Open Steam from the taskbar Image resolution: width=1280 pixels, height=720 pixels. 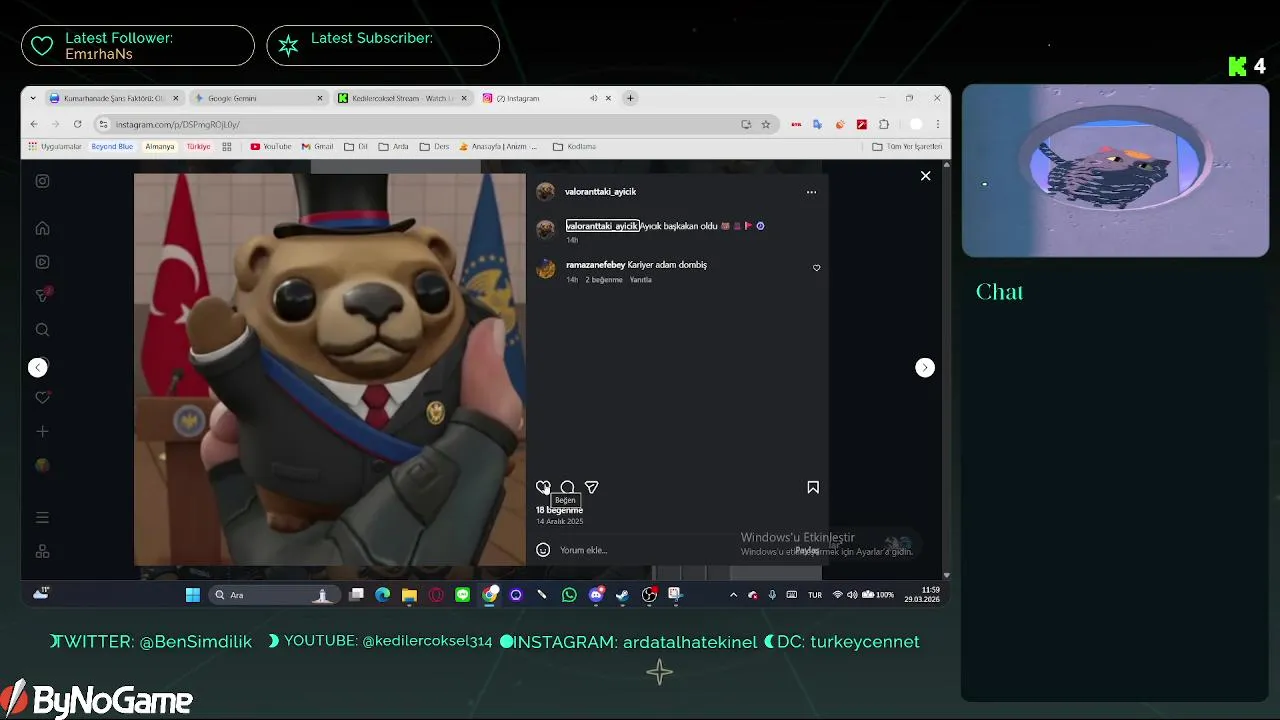coord(622,595)
